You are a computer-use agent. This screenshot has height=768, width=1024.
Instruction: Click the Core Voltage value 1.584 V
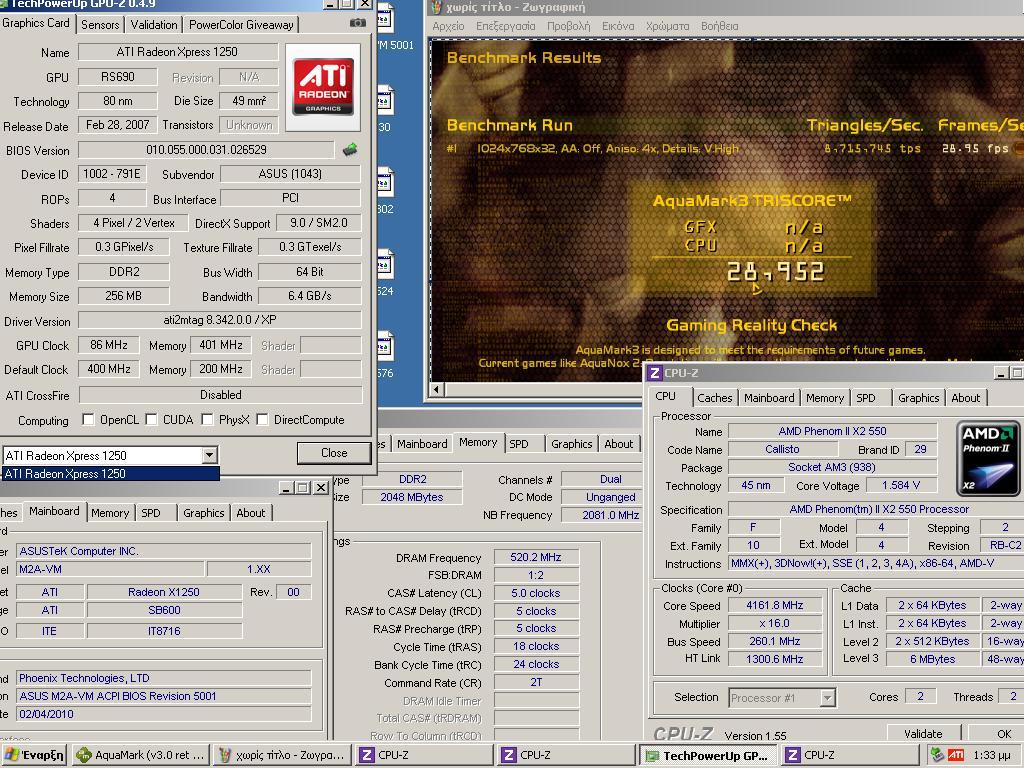coord(900,485)
